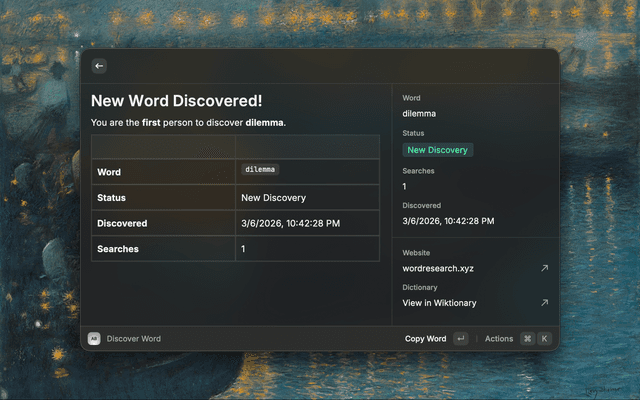Click the Discover Word label in the bottom bar
The width and height of the screenshot is (640, 400).
coord(133,339)
